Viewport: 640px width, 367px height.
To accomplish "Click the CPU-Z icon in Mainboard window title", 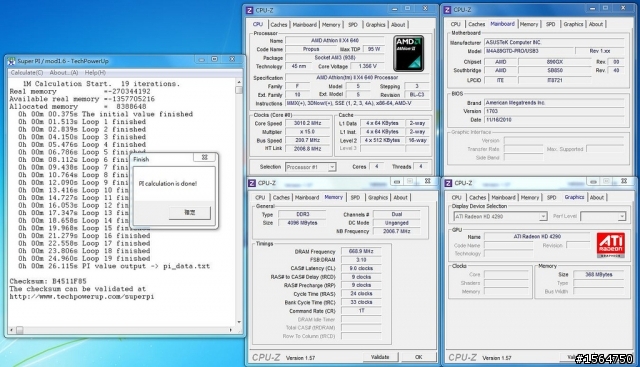I will pos(447,9).
